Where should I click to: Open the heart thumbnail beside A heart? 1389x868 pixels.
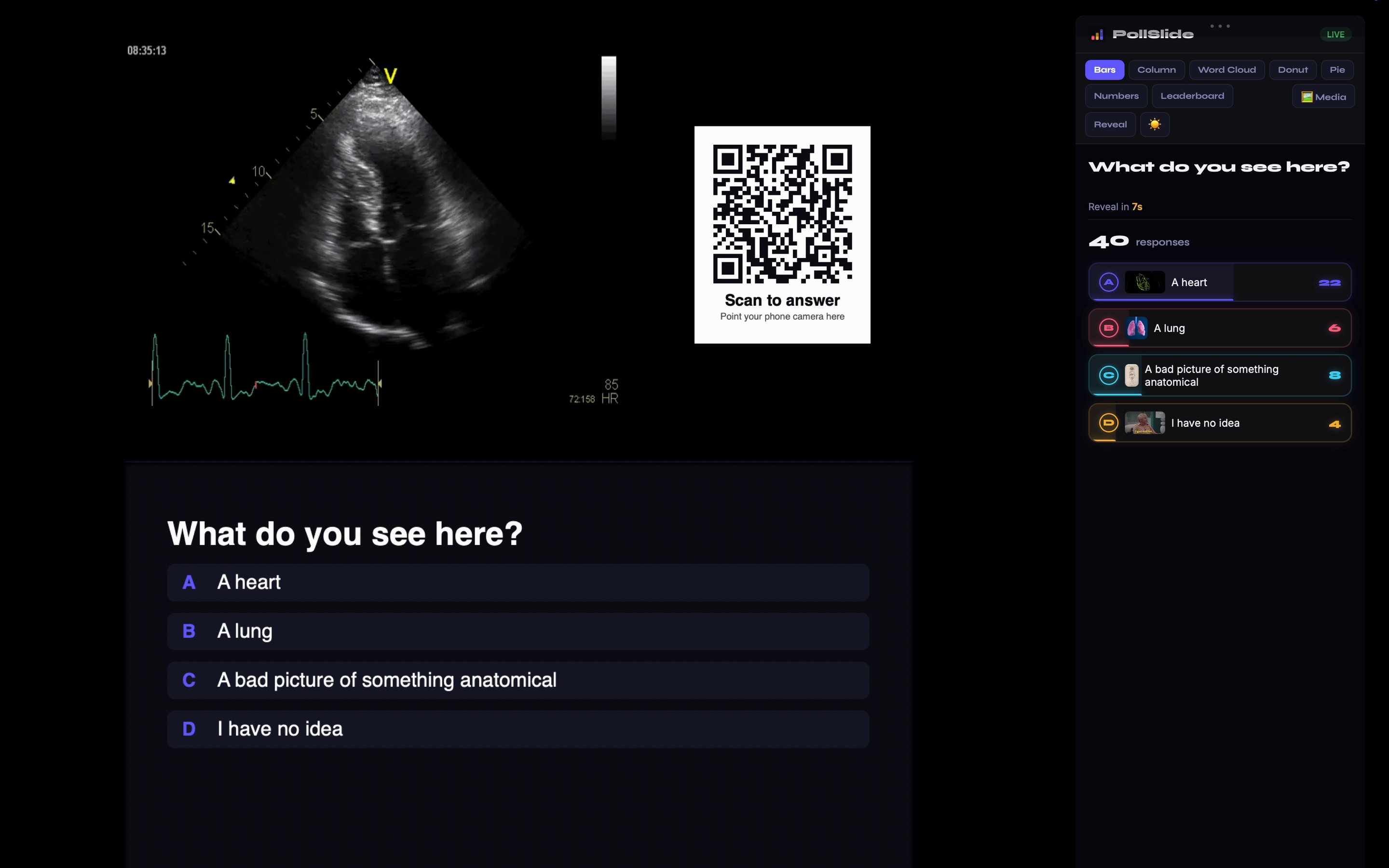(x=1144, y=283)
